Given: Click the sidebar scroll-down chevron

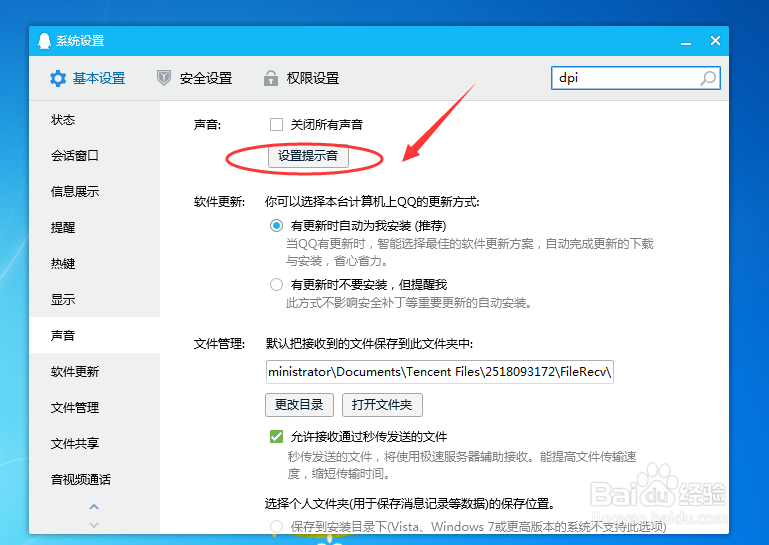Looking at the screenshot, I should pos(94,525).
